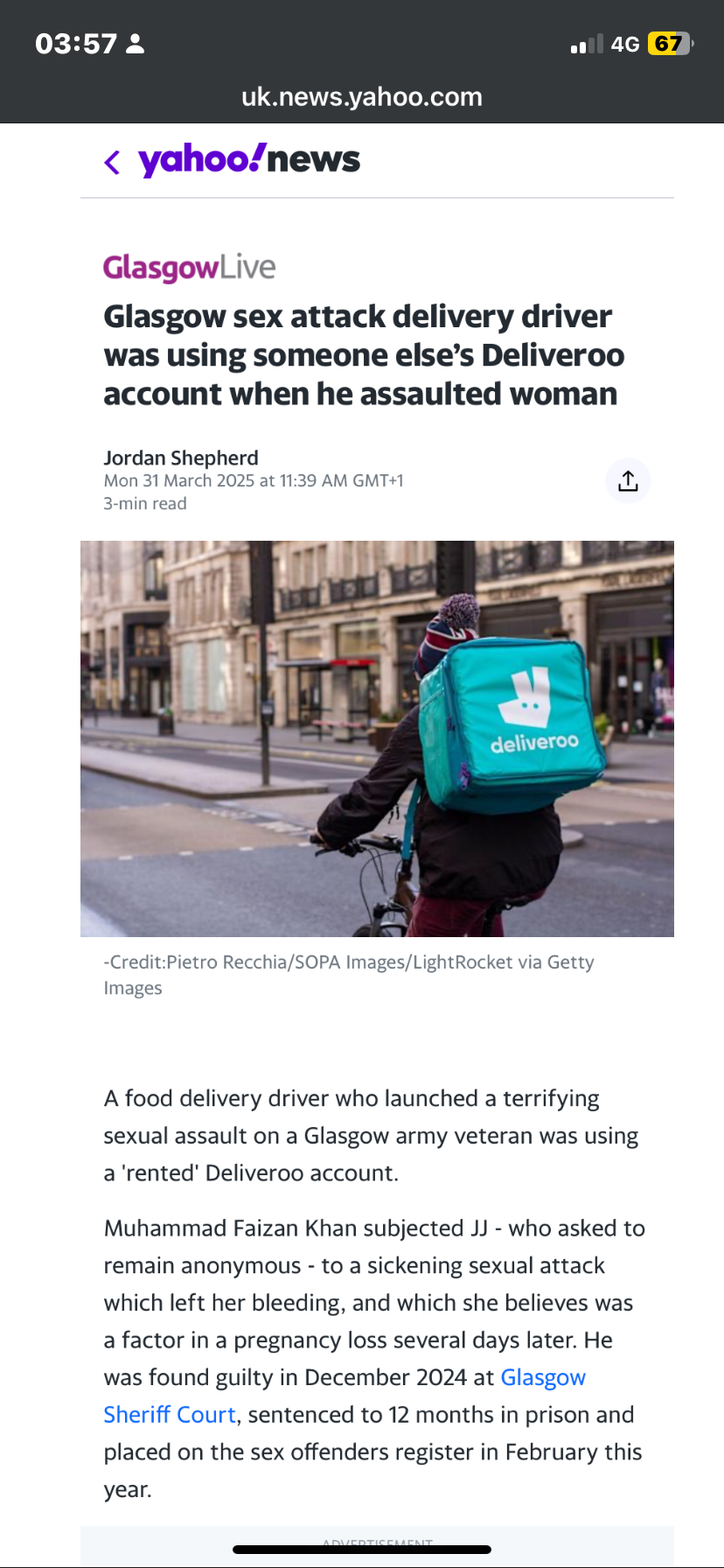Viewport: 724px width, 1568px height.
Task: Tap the person icon beside the clock
Action: (x=135, y=44)
